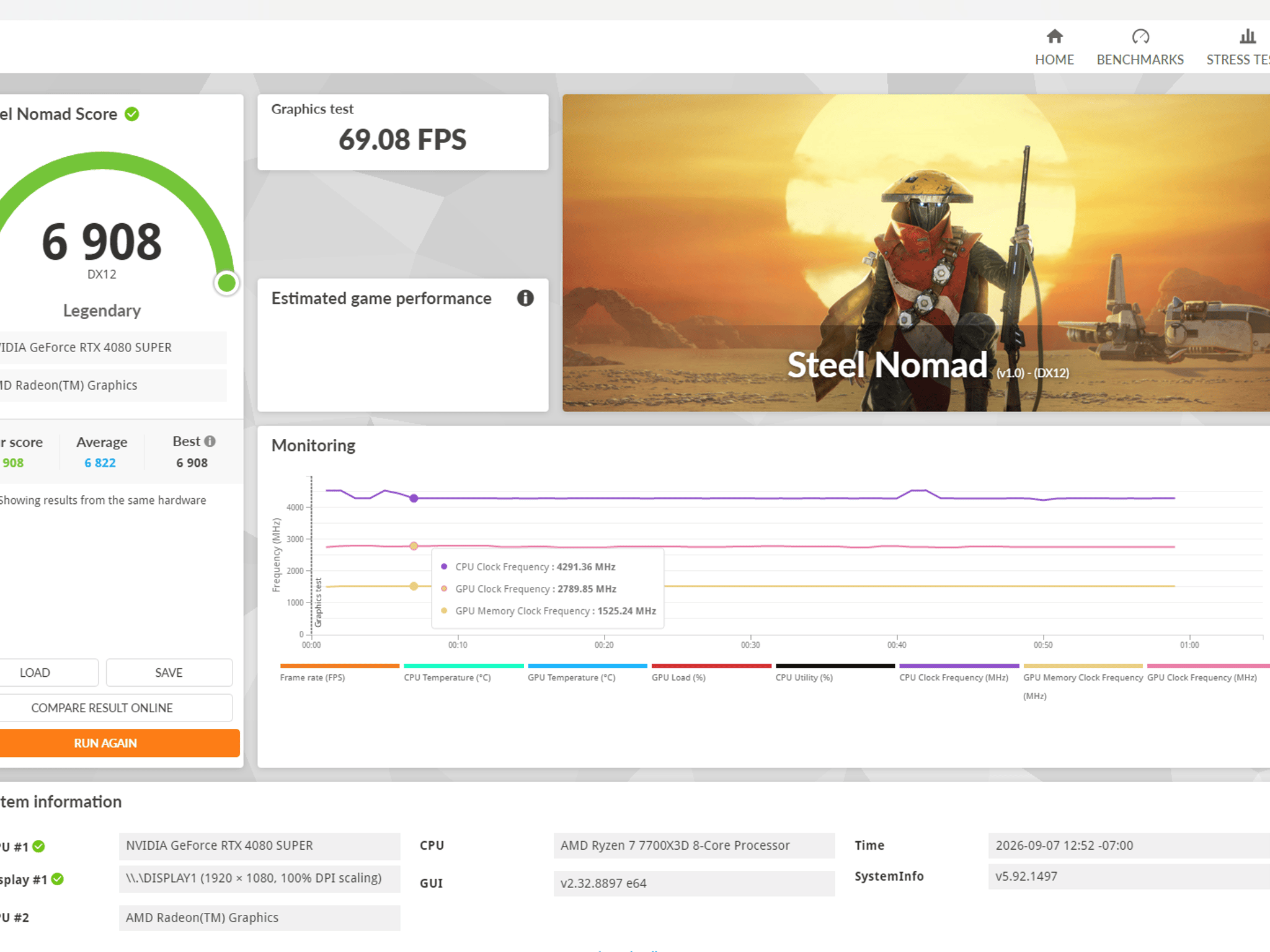Toggle the CPU Utility (%) legend series

click(835, 673)
